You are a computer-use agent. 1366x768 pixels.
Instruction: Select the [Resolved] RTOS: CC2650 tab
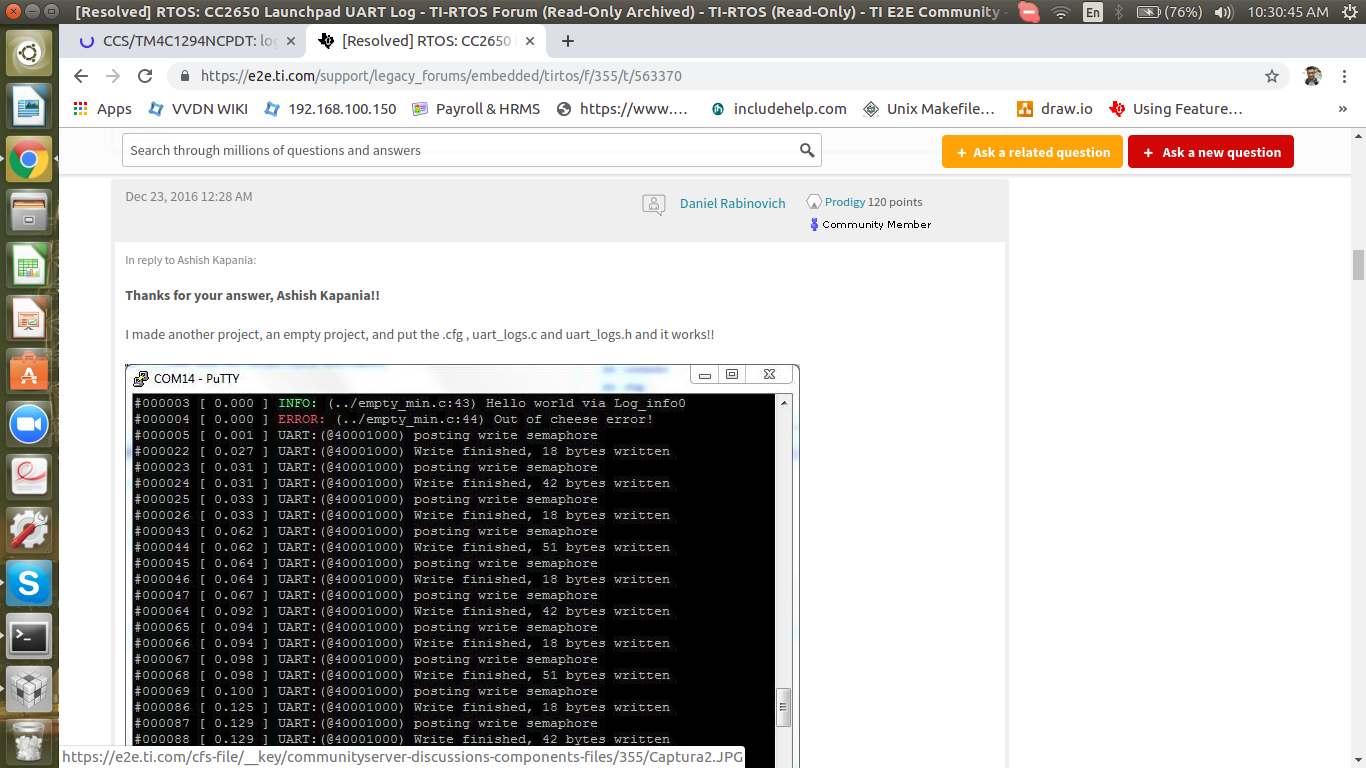pos(426,41)
